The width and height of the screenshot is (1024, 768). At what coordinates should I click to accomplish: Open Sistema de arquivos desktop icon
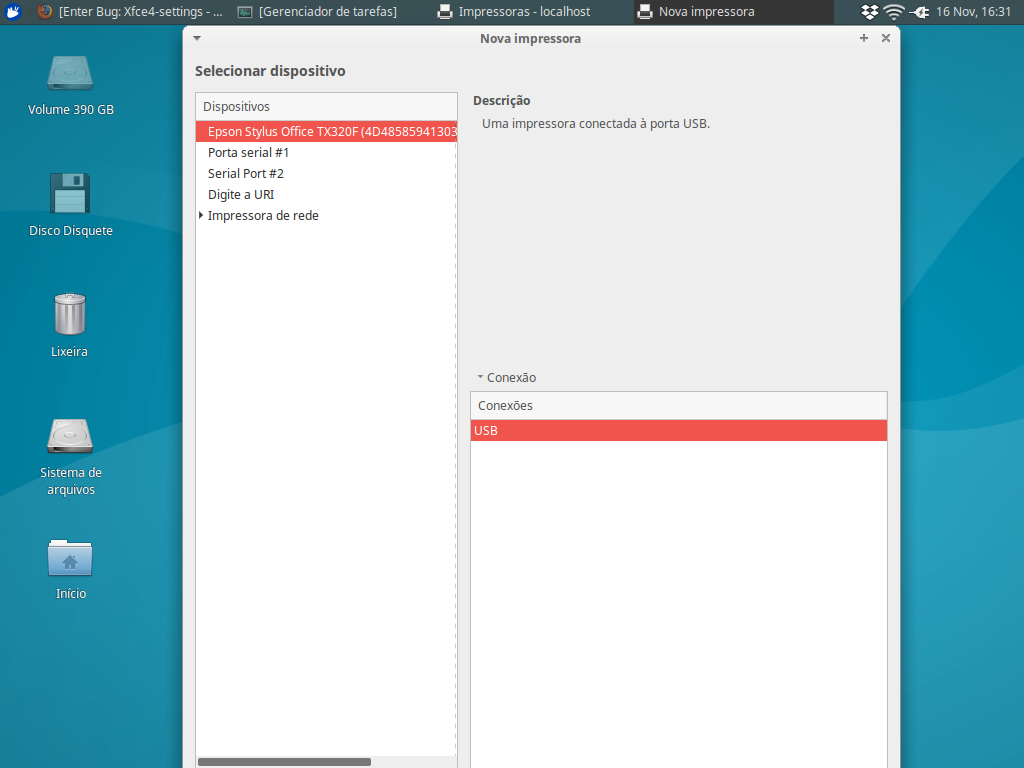click(70, 436)
